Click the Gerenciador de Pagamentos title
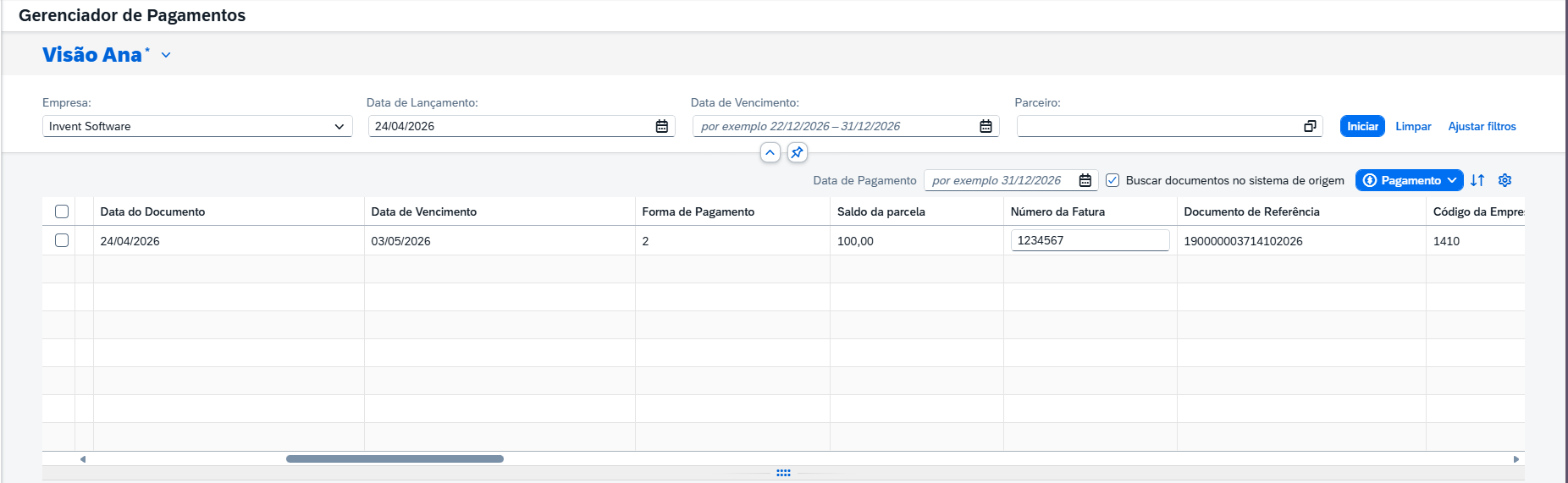1568x483 pixels. (132, 15)
